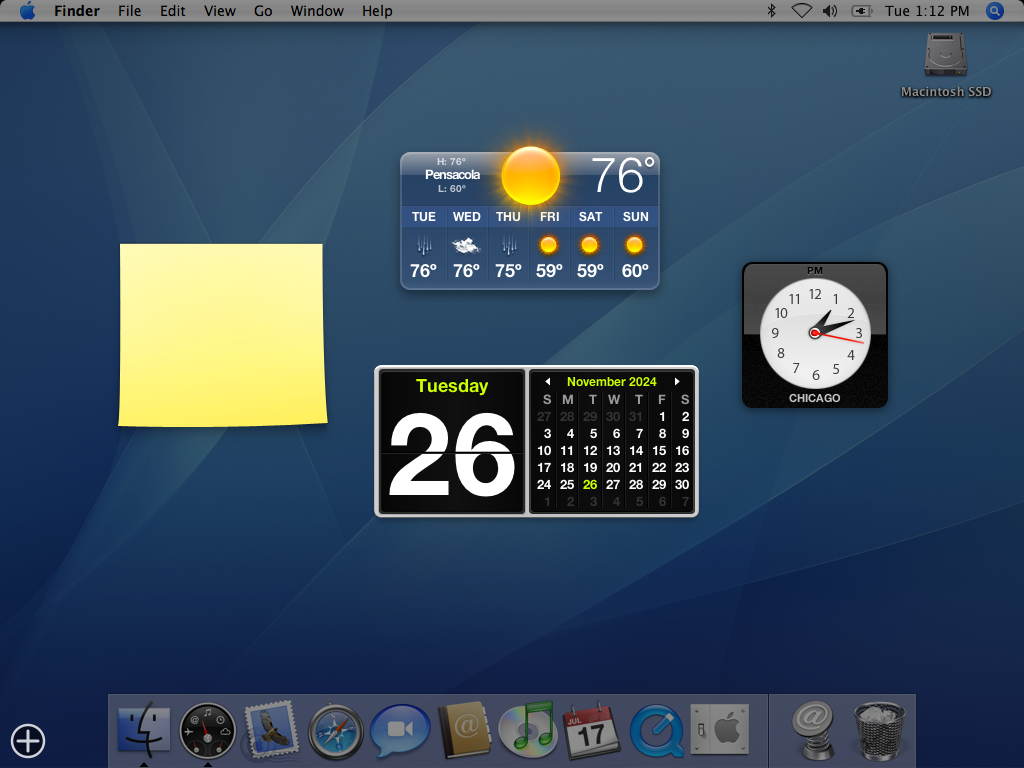
Task: Click the volume speaker icon
Action: tap(830, 11)
